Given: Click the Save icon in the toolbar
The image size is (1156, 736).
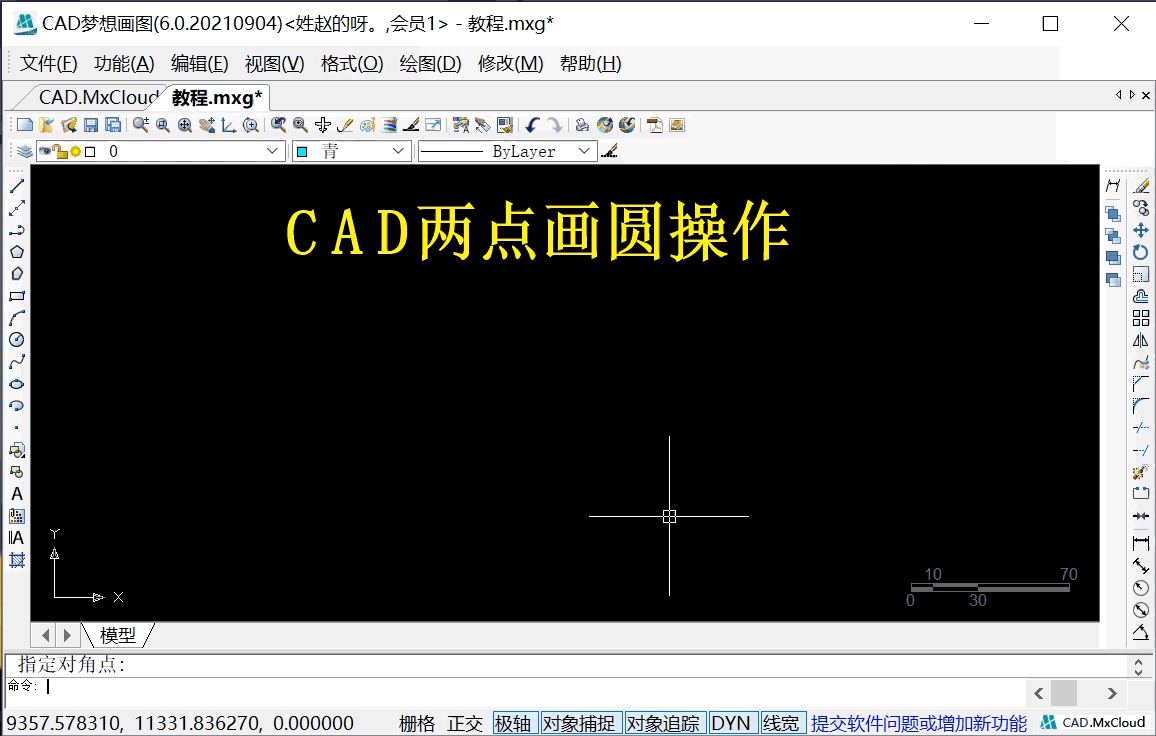Looking at the screenshot, I should click(91, 124).
